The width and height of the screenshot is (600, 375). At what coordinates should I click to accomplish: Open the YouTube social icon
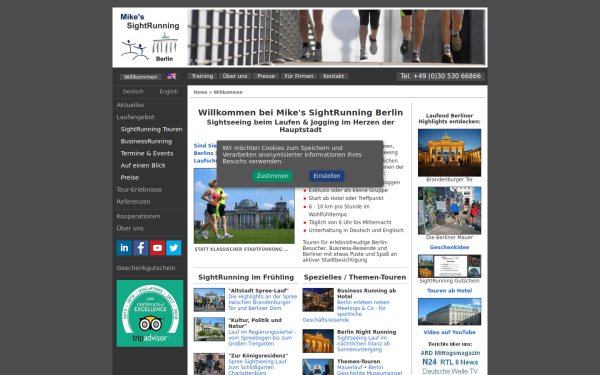tap(157, 248)
